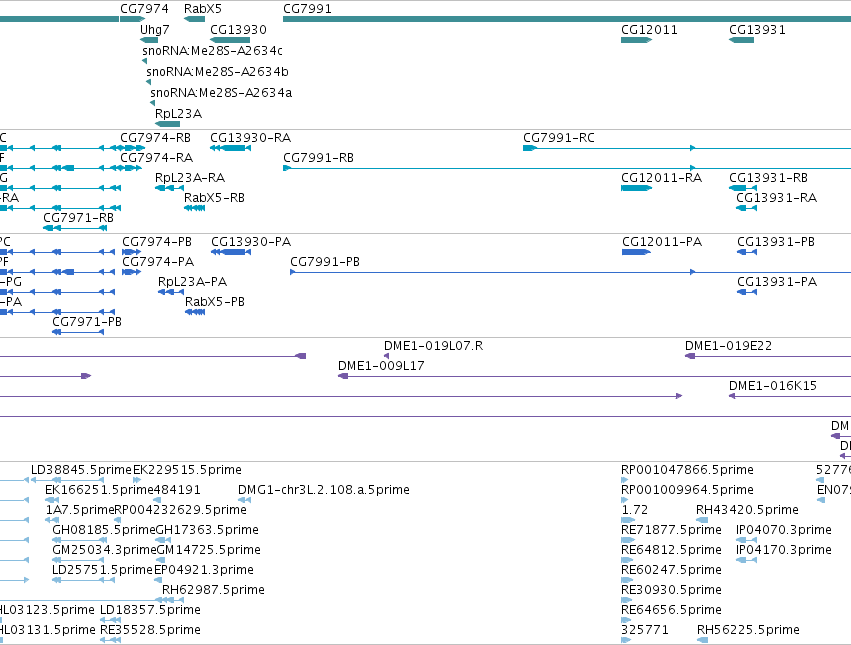This screenshot has width=851, height=645.
Task: Click EST RE35528.5prime
Action: (x=150, y=630)
